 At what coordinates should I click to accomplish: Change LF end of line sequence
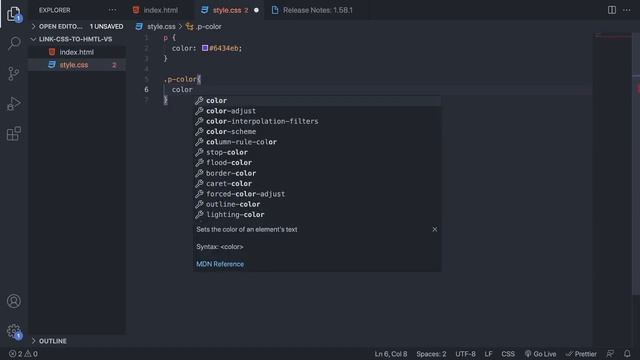[488, 354]
